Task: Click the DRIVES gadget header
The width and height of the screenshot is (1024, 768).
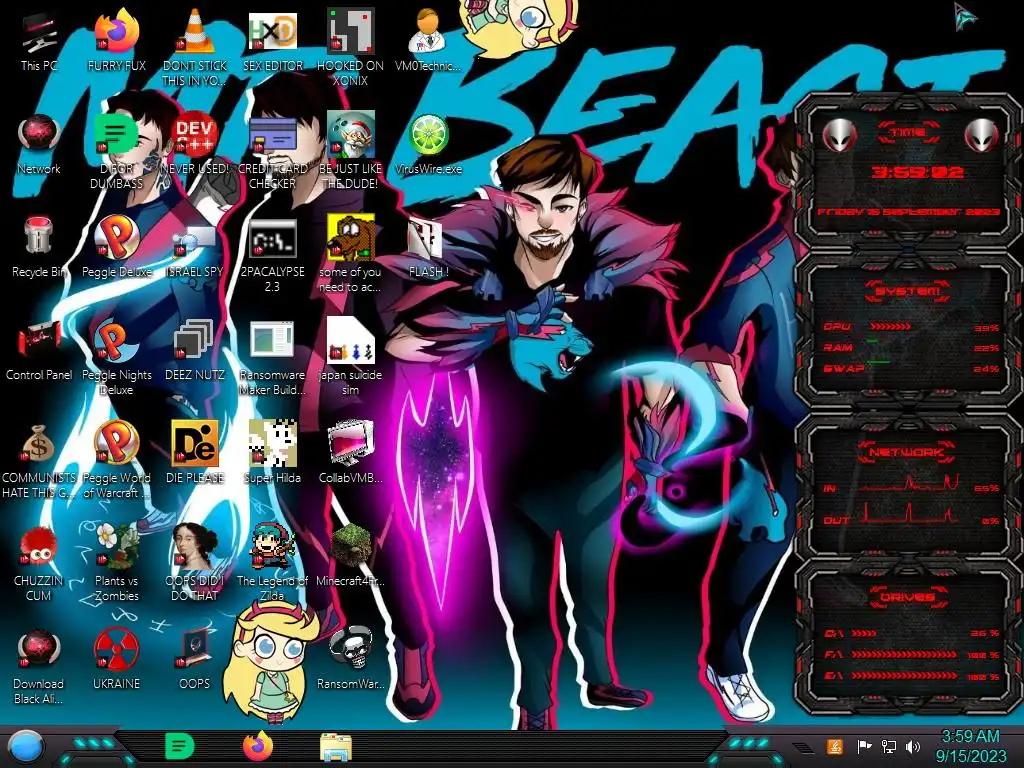Action: click(x=907, y=597)
